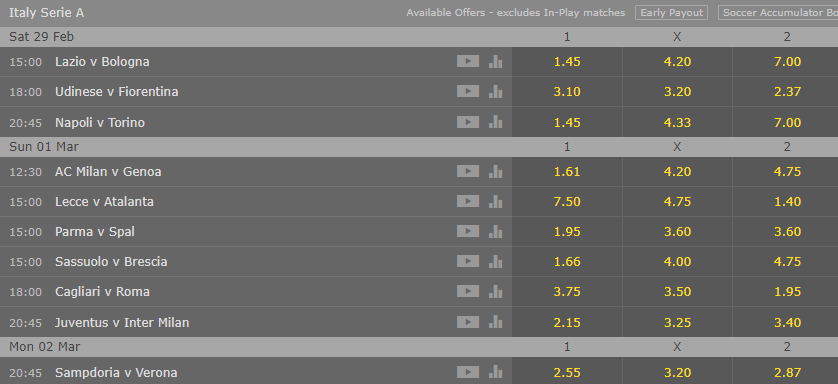This screenshot has width=838, height=384.
Task: Click the Early Payout offer button
Action: pyautogui.click(x=671, y=13)
